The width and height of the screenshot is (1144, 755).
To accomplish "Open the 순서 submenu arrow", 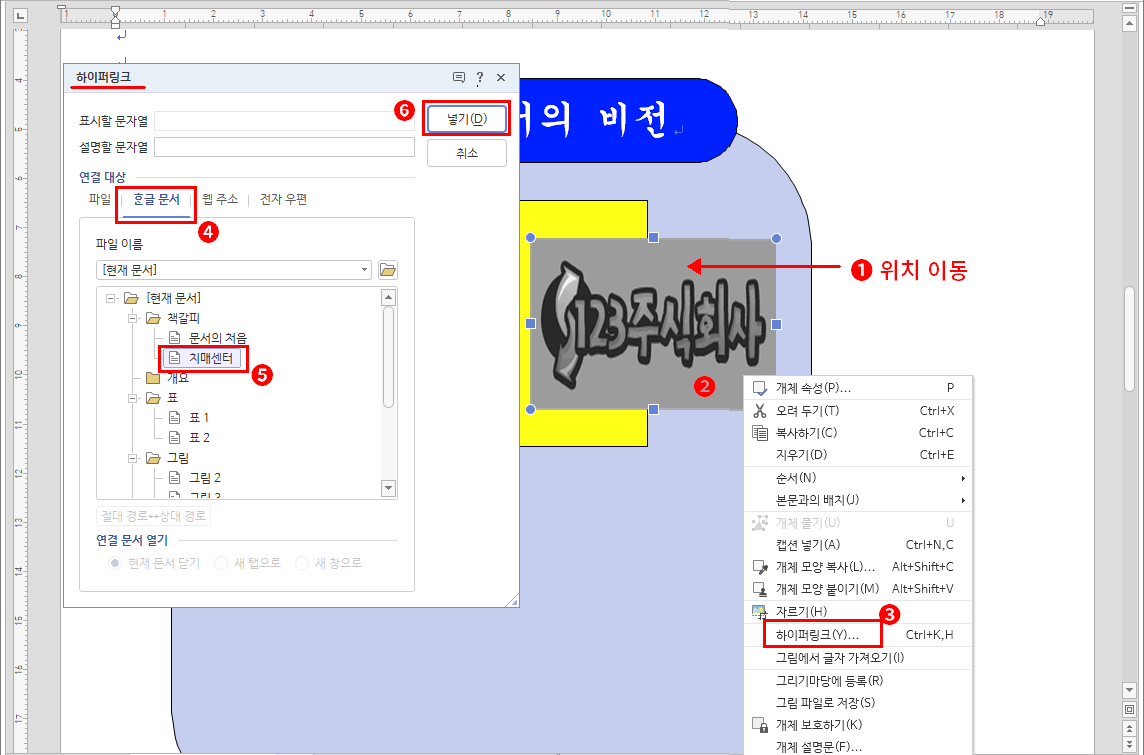I will pos(963,479).
